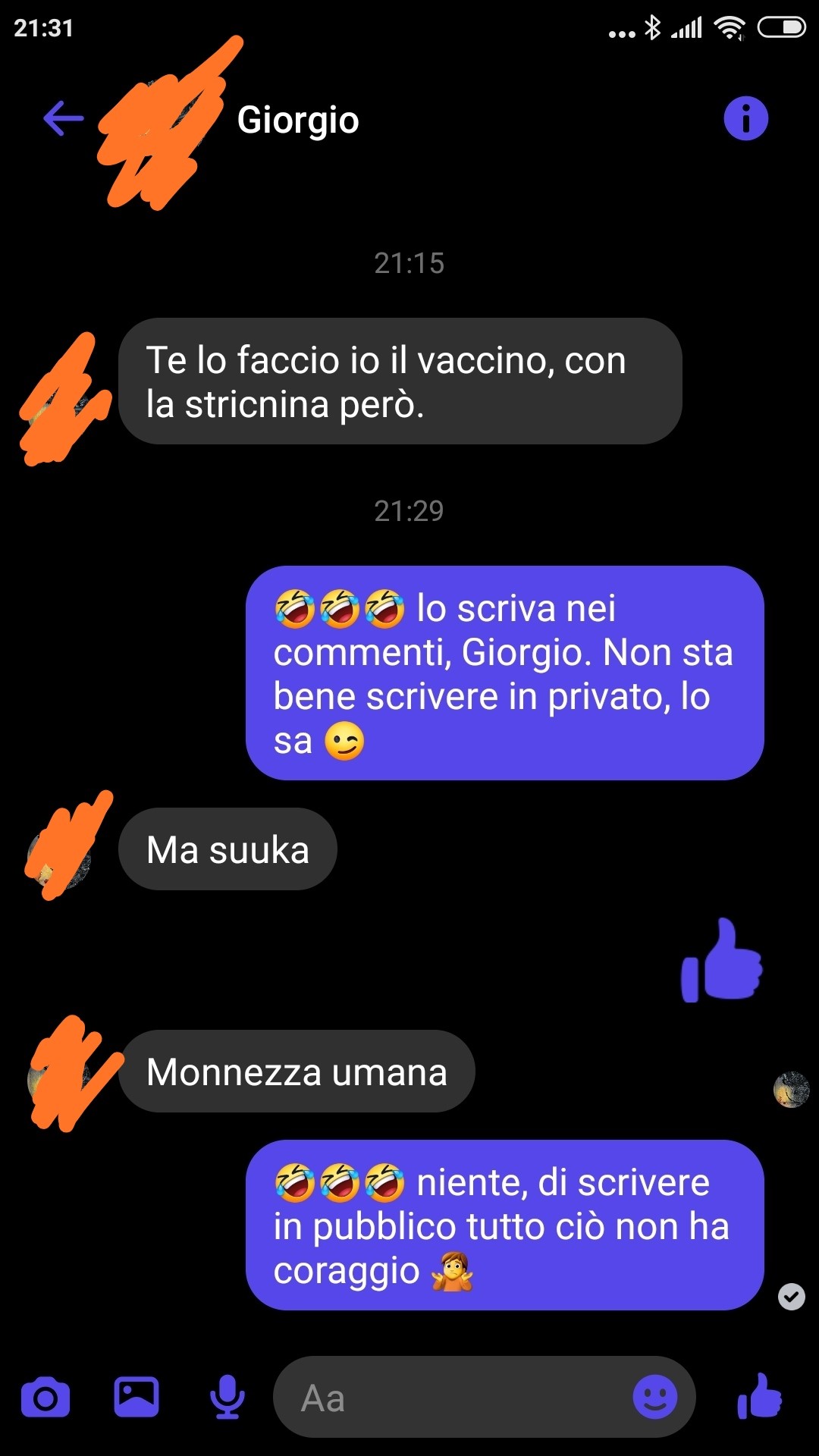Tap the "Monnezza umana" message bubble
The height and width of the screenshot is (1456, 819).
(297, 1072)
